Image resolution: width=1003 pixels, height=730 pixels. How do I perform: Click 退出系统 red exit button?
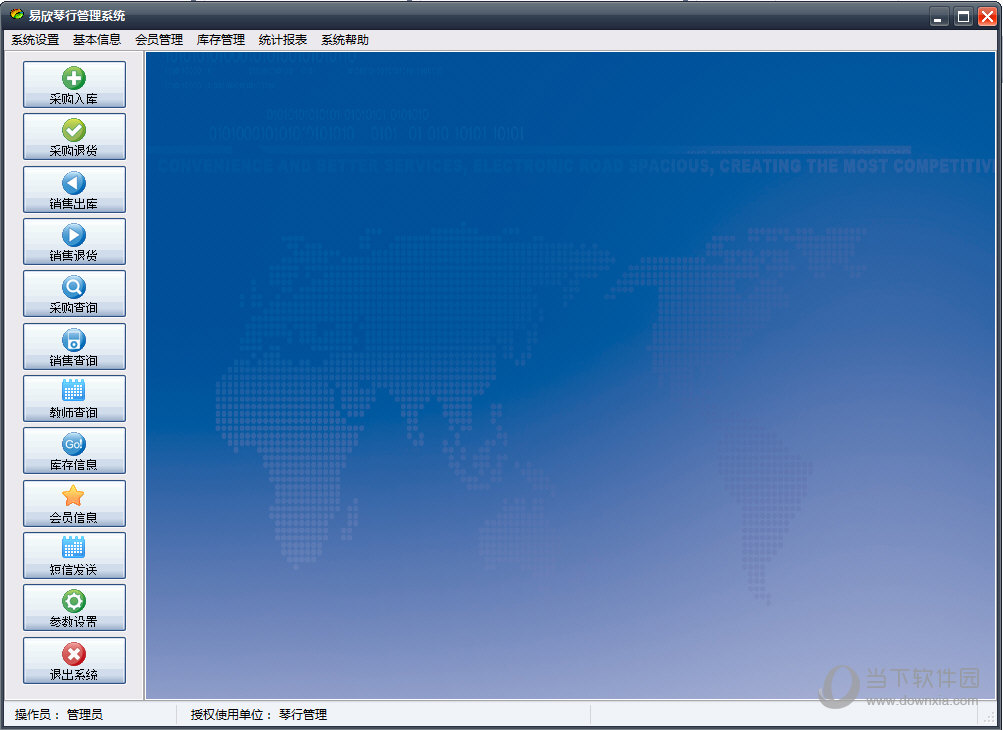tap(74, 660)
